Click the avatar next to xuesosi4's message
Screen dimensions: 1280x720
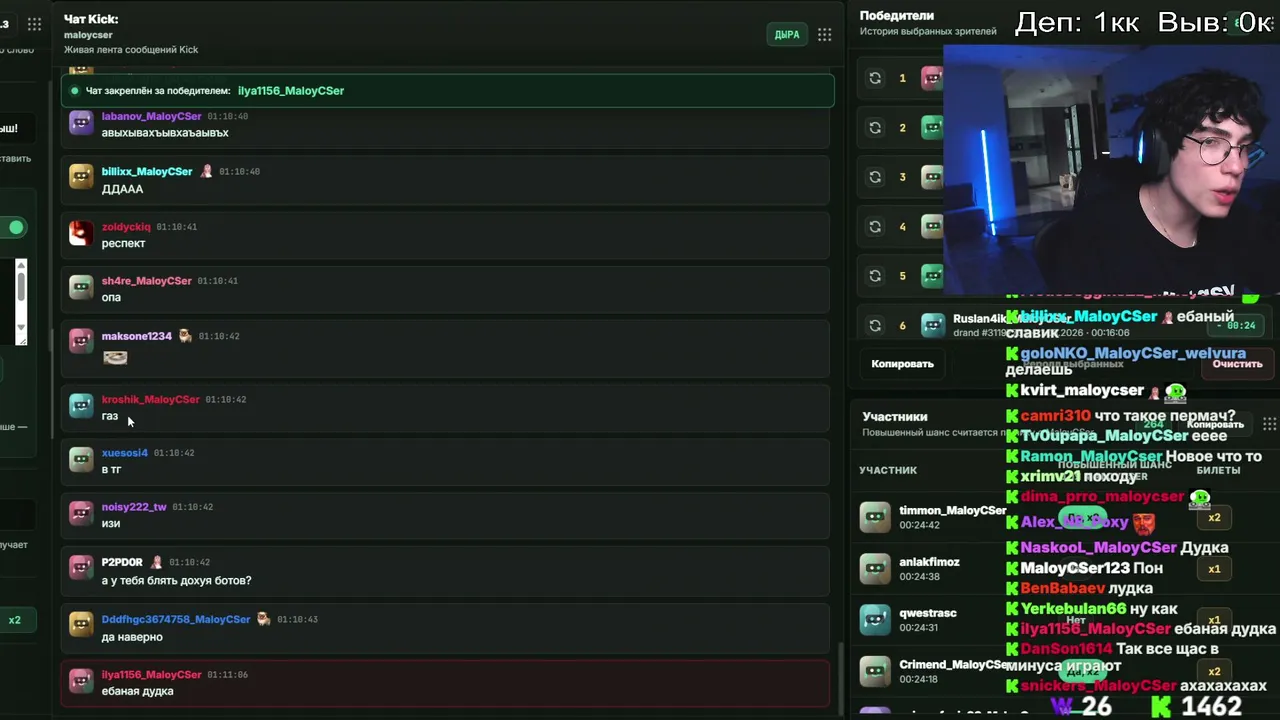coord(81,460)
